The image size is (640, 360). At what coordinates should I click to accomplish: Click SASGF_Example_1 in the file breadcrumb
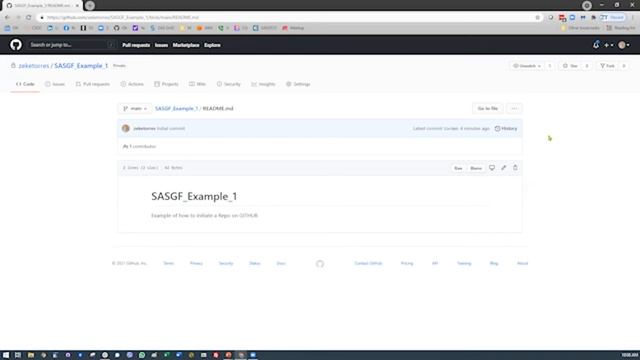(176, 109)
